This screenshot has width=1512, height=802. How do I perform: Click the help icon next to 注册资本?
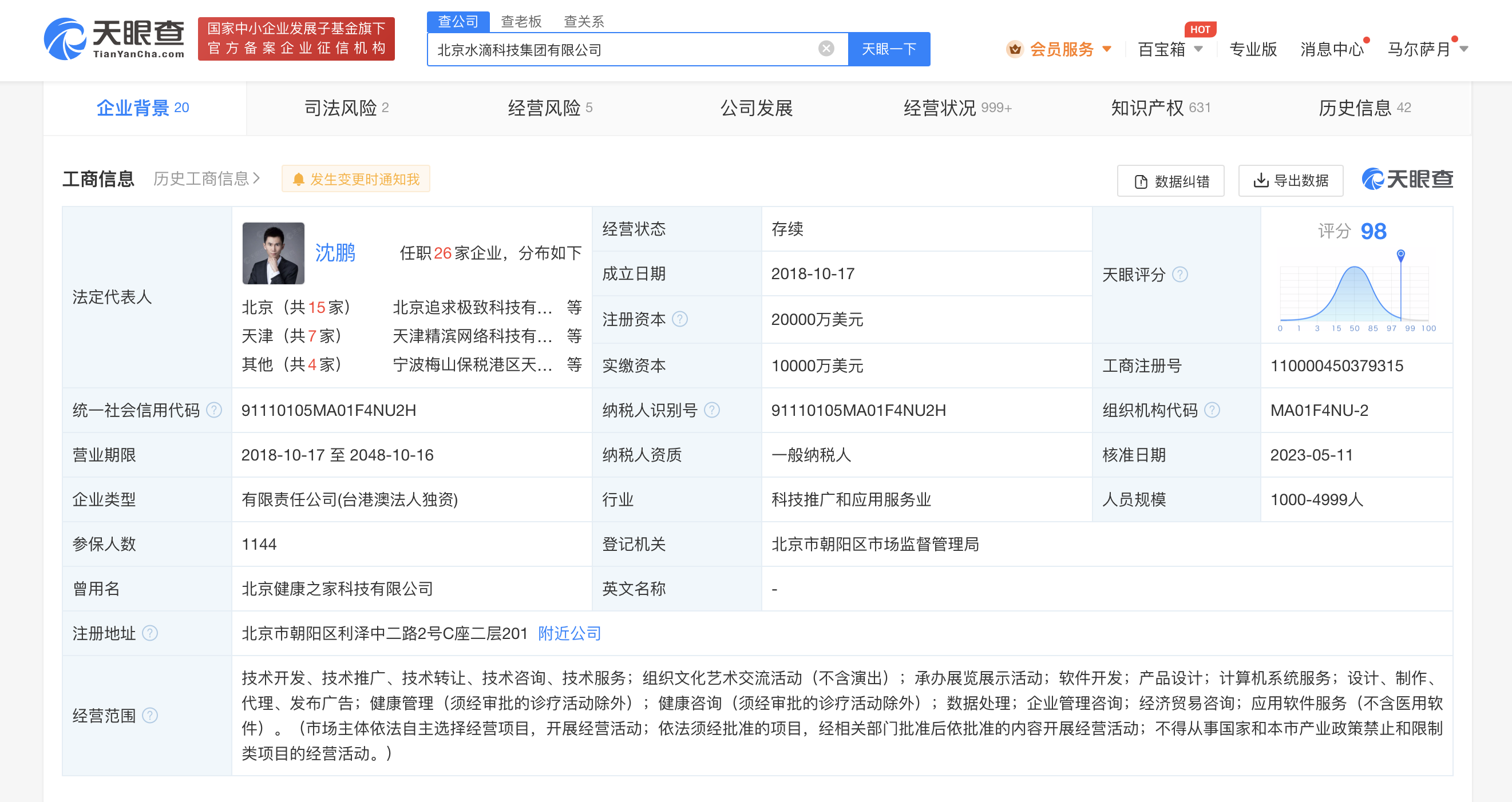[x=680, y=319]
